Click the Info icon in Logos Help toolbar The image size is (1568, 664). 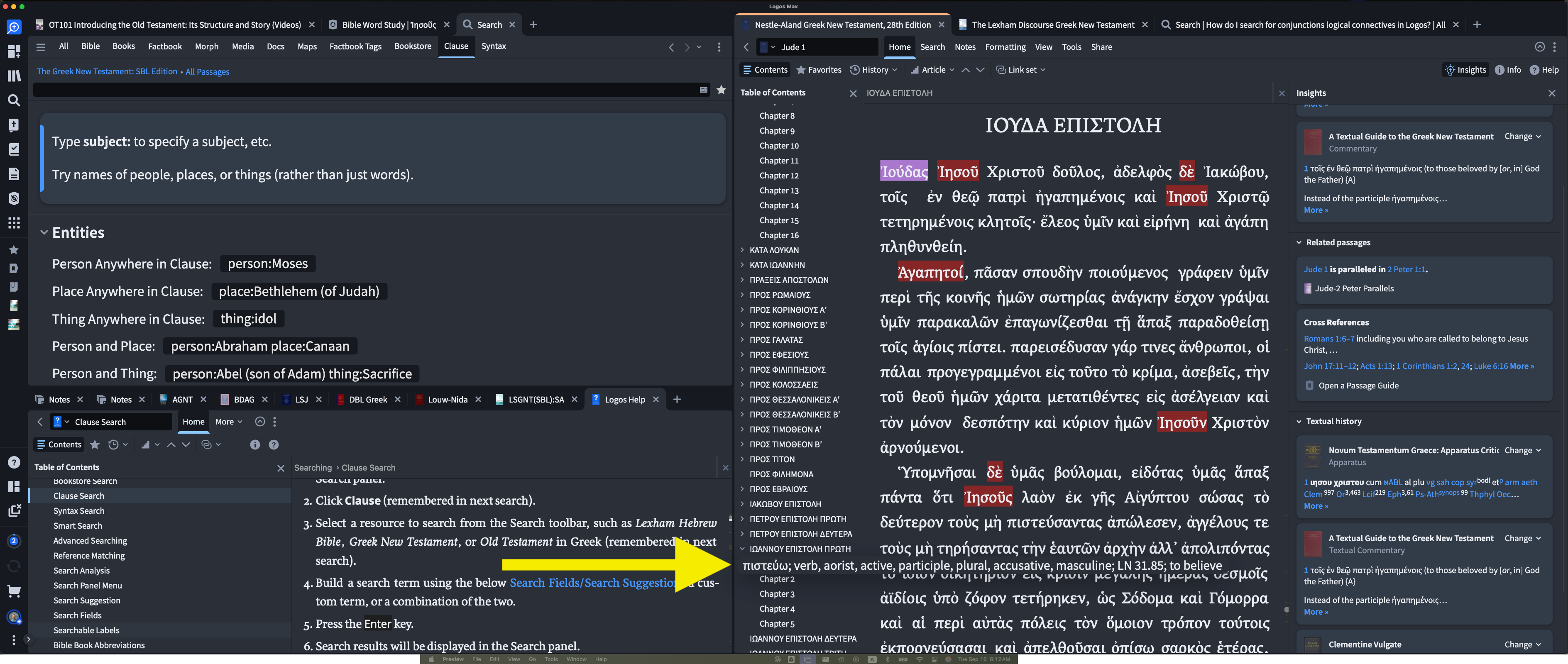pos(254,445)
